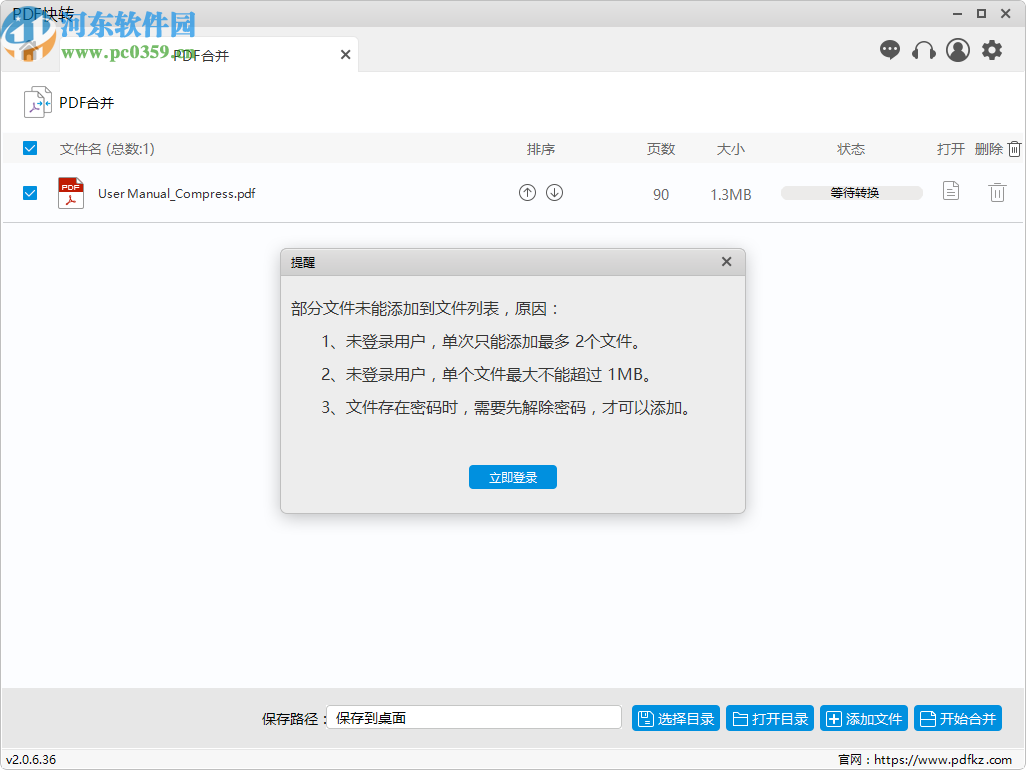The image size is (1026, 770).
Task: Click the red PDF file icon
Action: point(70,192)
